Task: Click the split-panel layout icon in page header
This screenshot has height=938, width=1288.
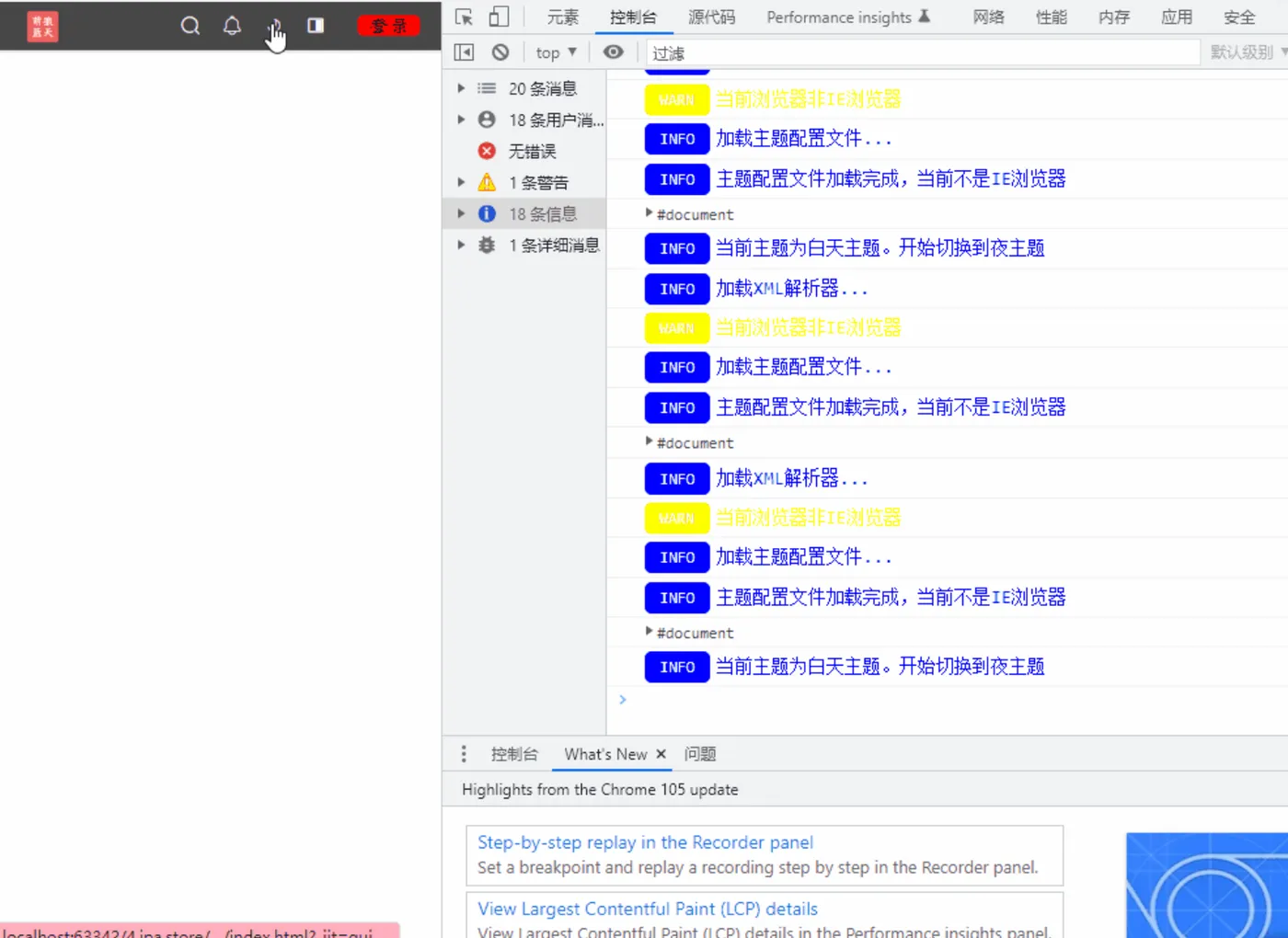Action: click(x=316, y=26)
